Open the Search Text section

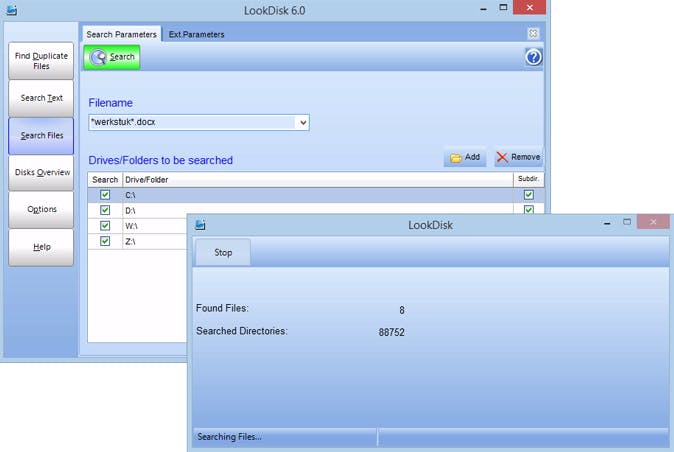coord(41,98)
